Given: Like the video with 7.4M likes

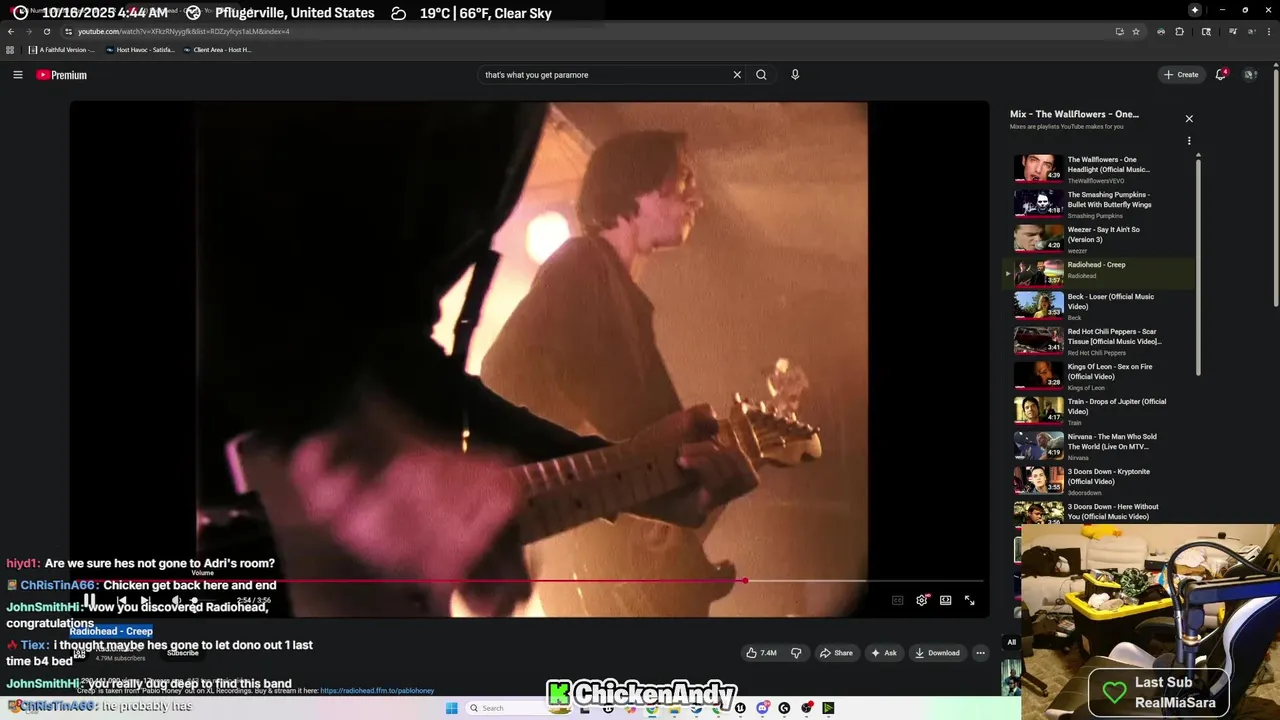Looking at the screenshot, I should (761, 653).
